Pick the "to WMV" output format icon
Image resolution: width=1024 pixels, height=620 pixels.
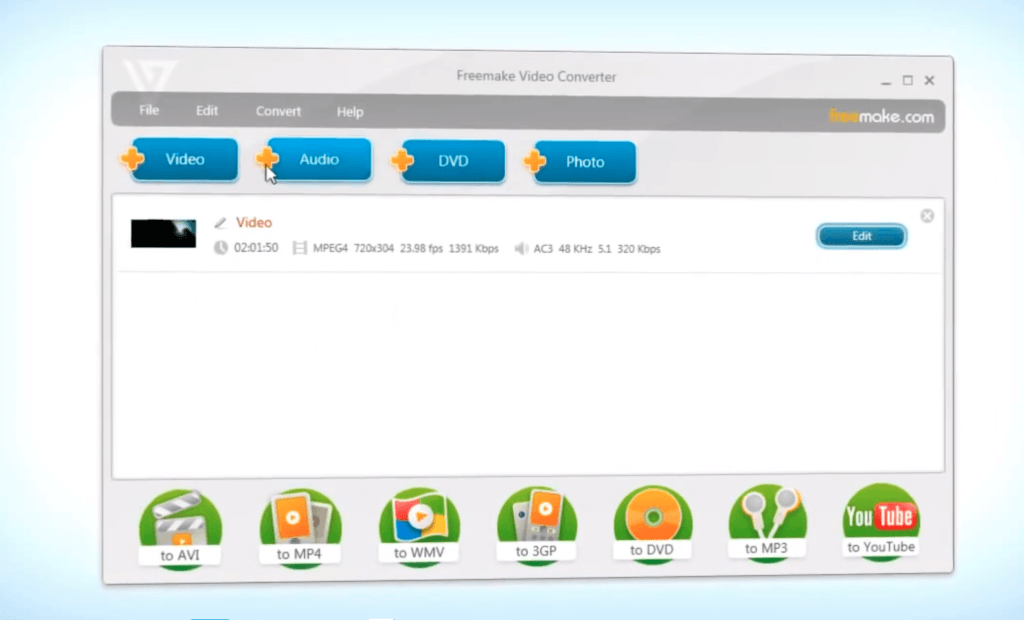(417, 520)
